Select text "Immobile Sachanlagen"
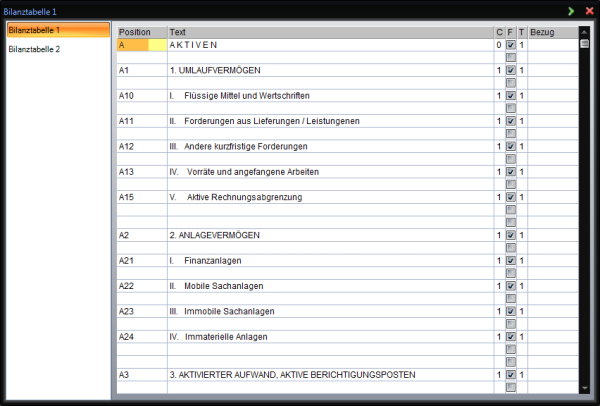600x406 pixels. click(229, 311)
